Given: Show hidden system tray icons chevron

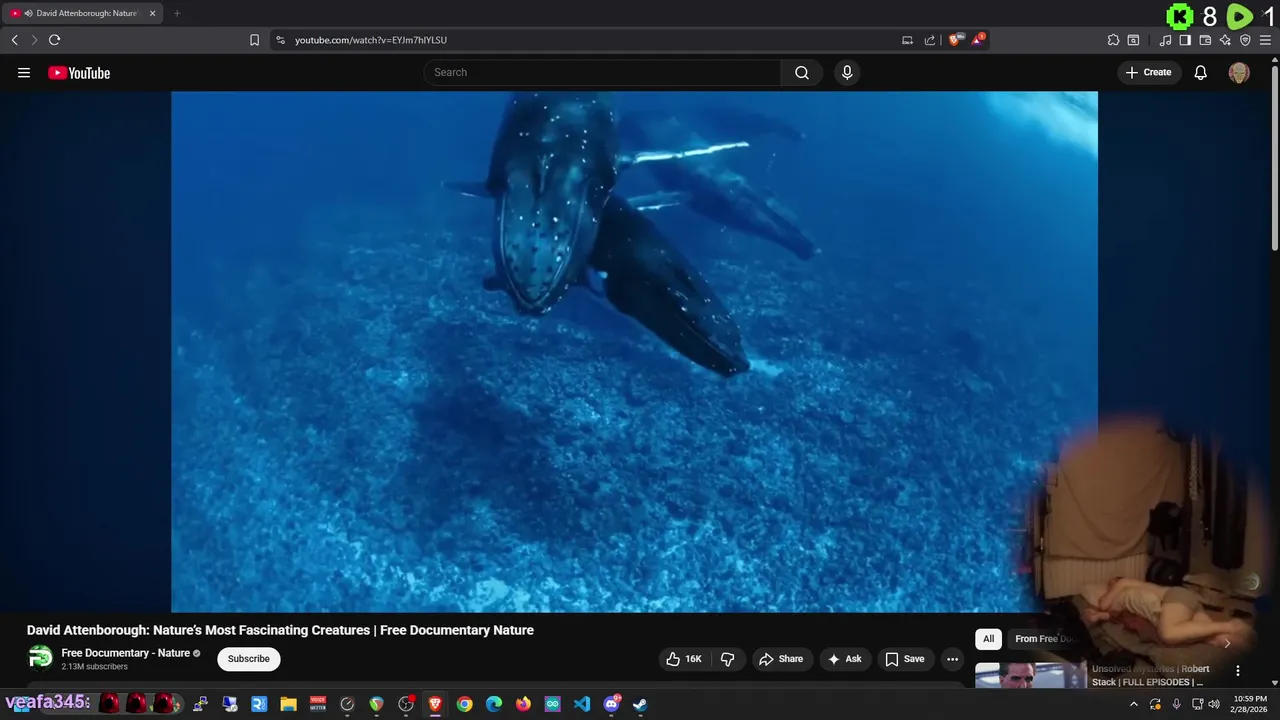Looking at the screenshot, I should click(1133, 704).
